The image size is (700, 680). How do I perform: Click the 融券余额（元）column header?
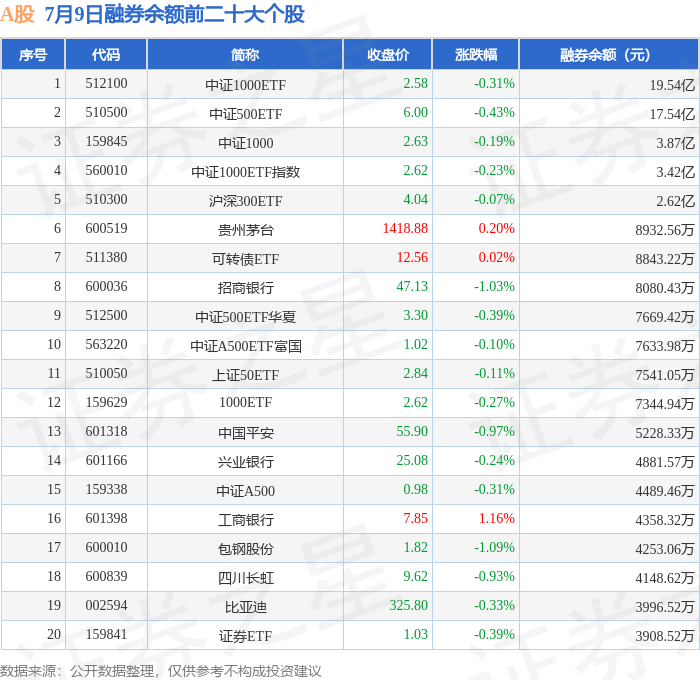click(608, 55)
